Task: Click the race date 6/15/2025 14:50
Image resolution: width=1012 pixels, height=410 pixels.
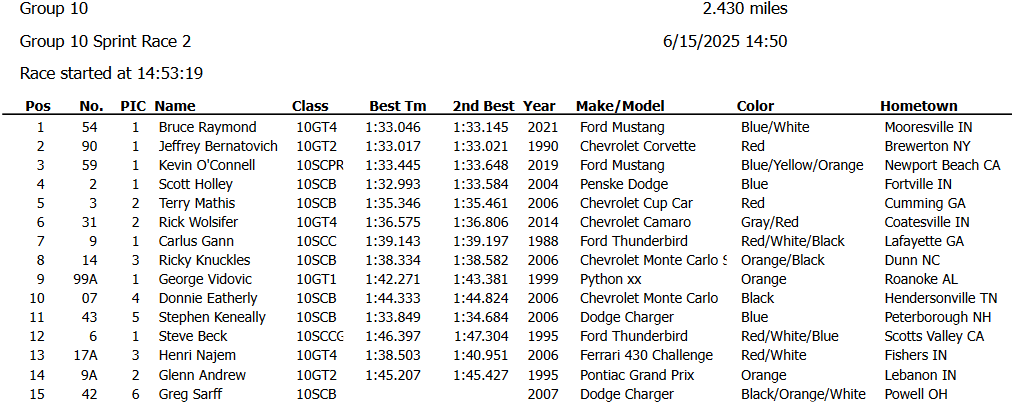Action: (x=725, y=42)
